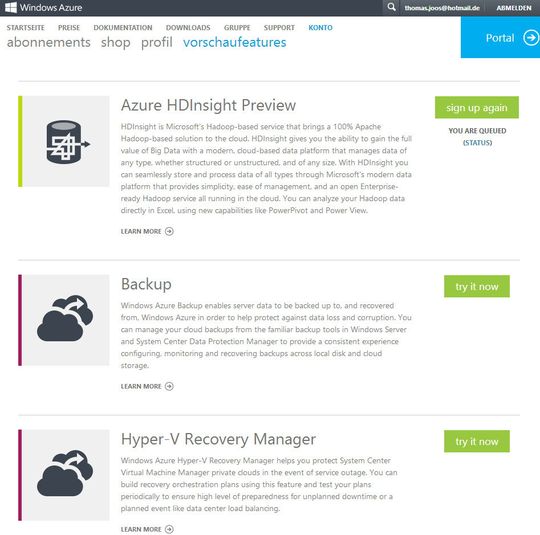The image size is (540, 535).
Task: Click try it now for Hyper-V Recovery Manager
Action: click(x=477, y=441)
